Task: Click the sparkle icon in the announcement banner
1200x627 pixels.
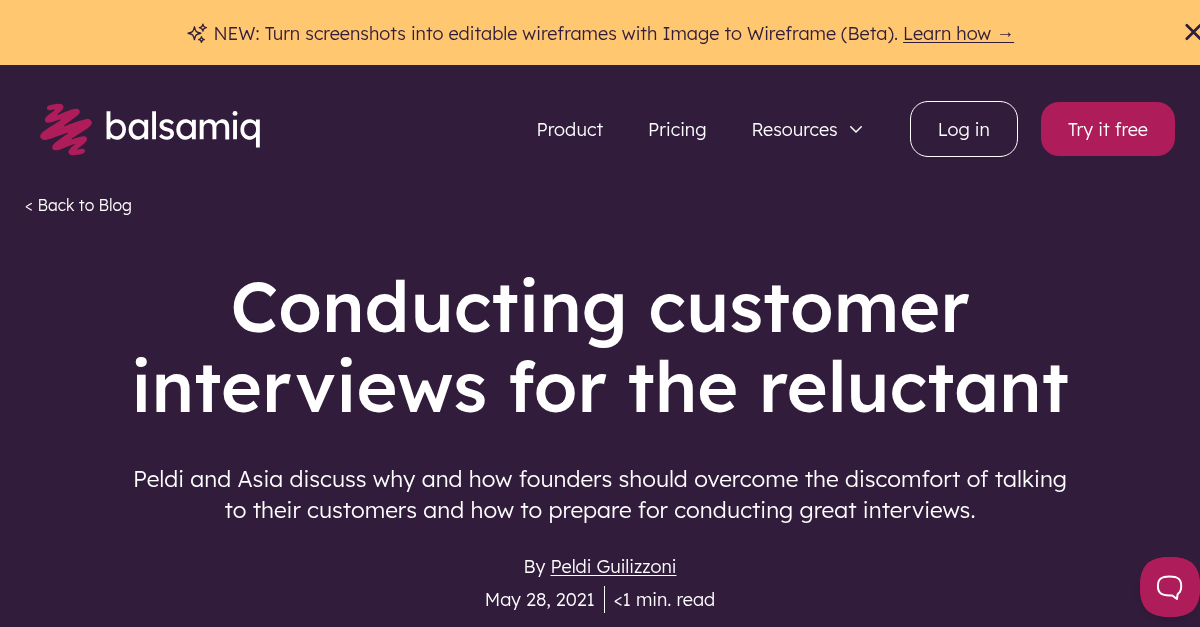Action: [x=196, y=33]
